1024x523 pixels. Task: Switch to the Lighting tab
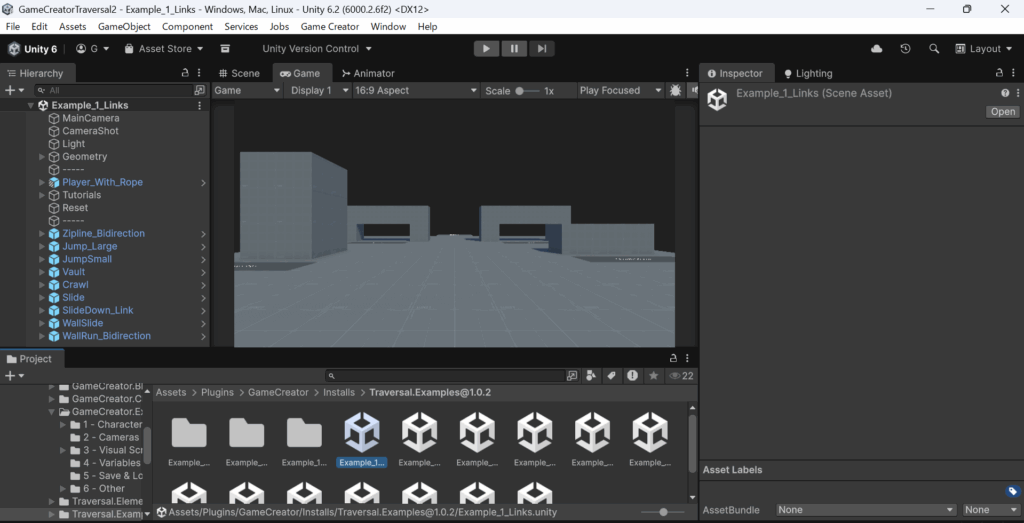(807, 73)
